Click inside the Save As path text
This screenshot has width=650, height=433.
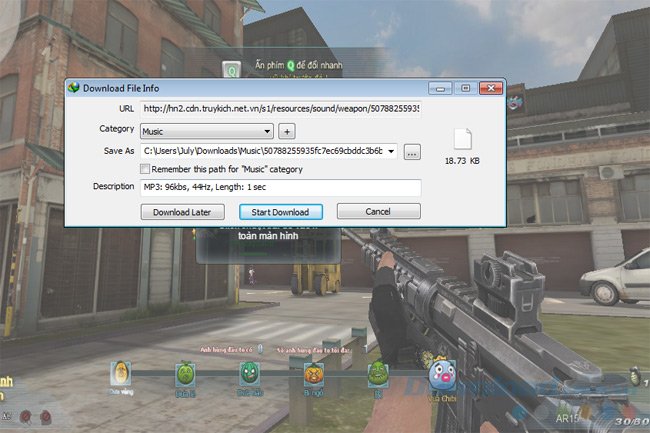click(x=262, y=152)
